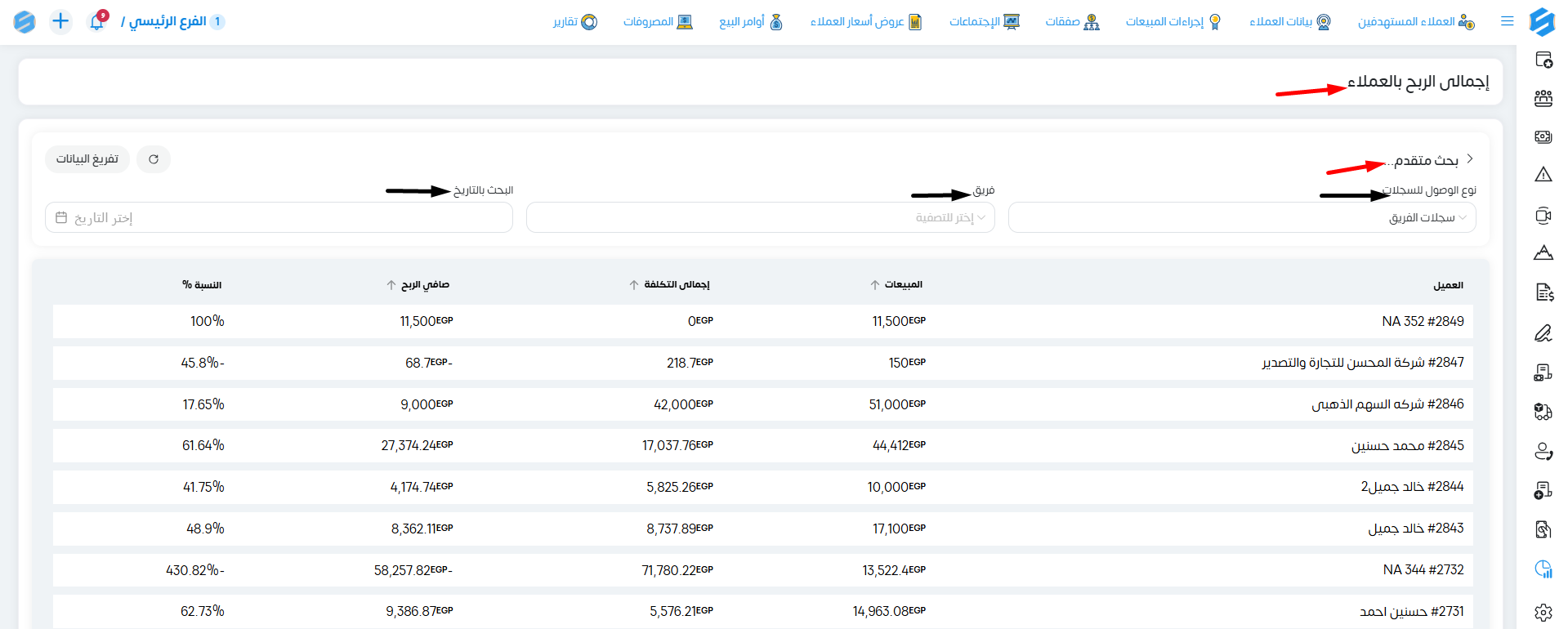
Task: Open the receipt with plus sidebar icon
Action: tap(1543, 490)
